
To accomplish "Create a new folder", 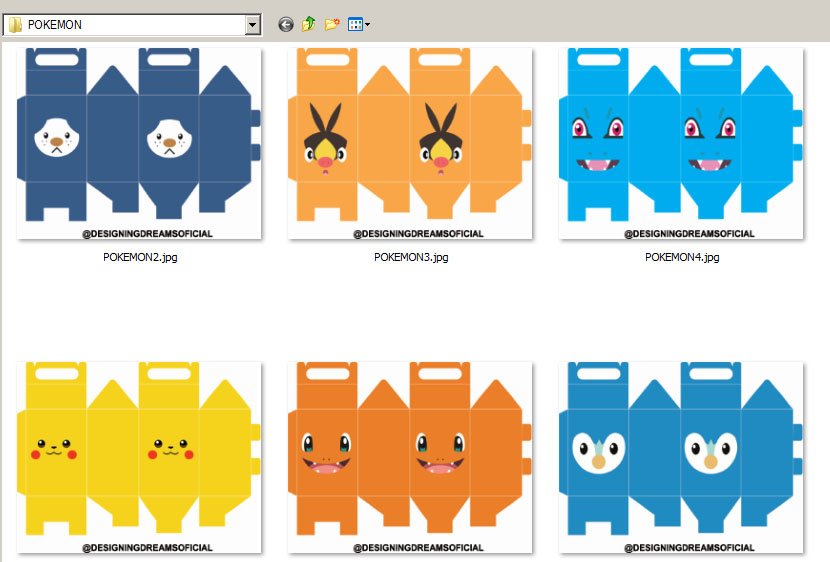I will coord(332,24).
